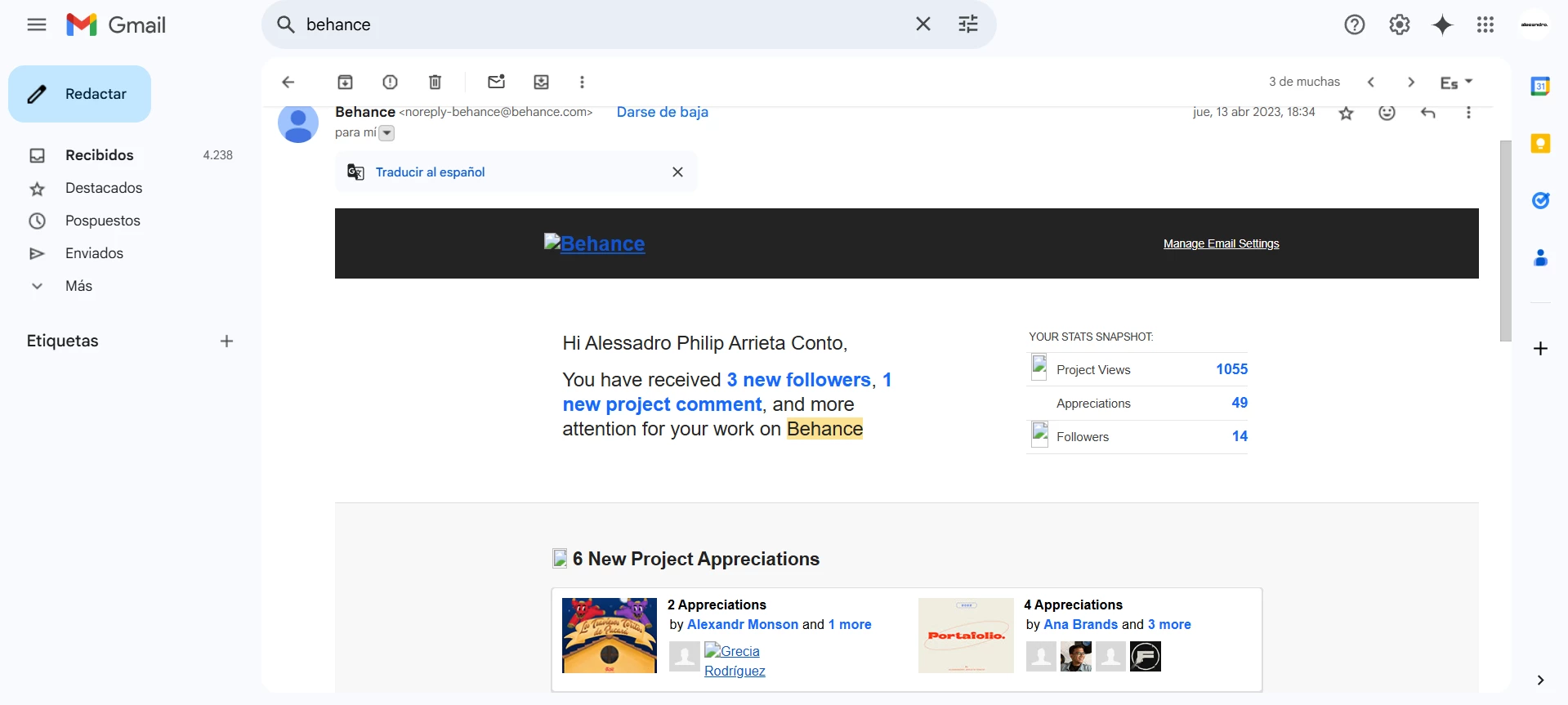Clear the search with X icon

pyautogui.click(x=923, y=25)
